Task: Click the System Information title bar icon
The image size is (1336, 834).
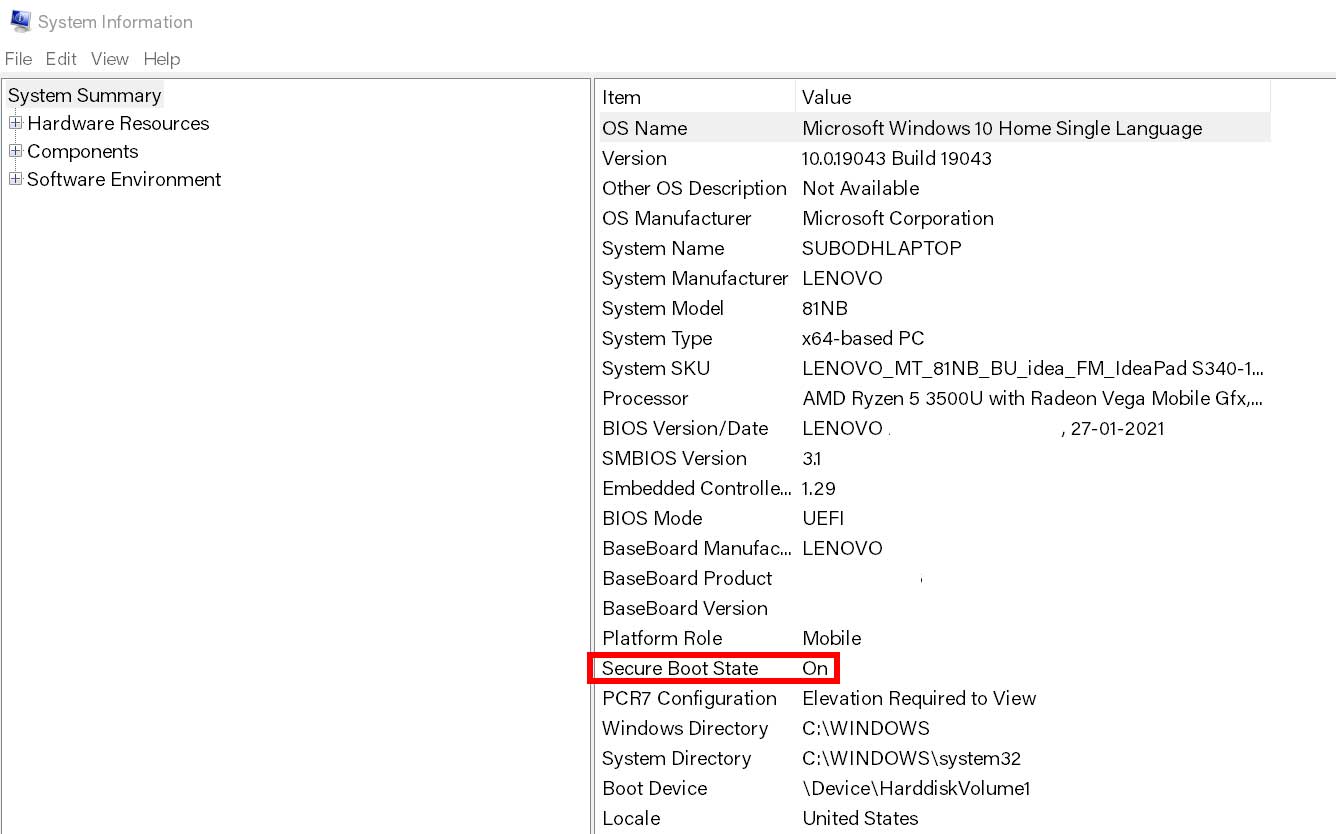Action: point(19,21)
